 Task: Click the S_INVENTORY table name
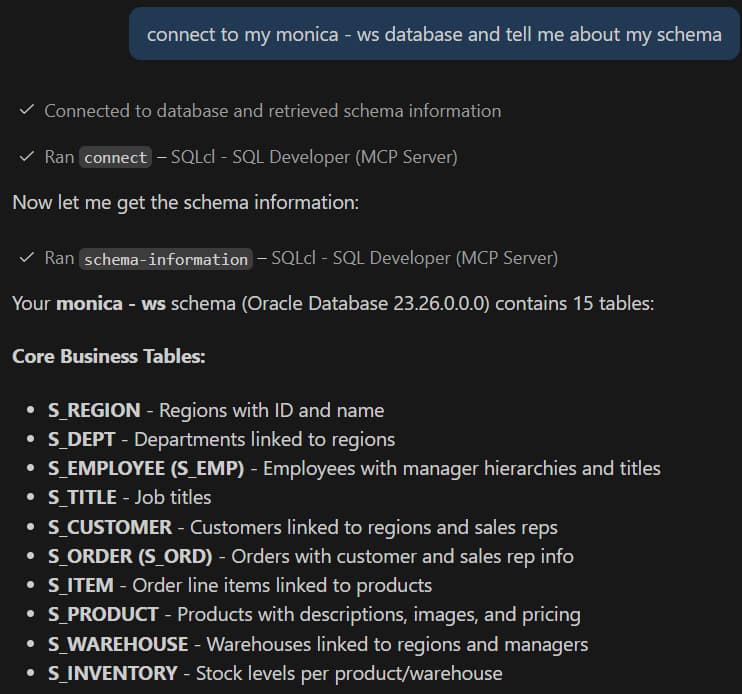click(x=112, y=673)
